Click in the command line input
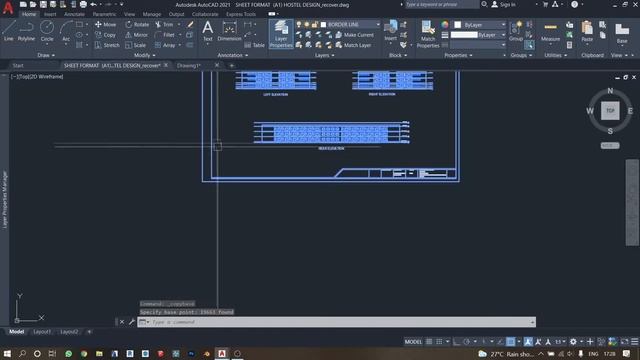 [x=337, y=322]
